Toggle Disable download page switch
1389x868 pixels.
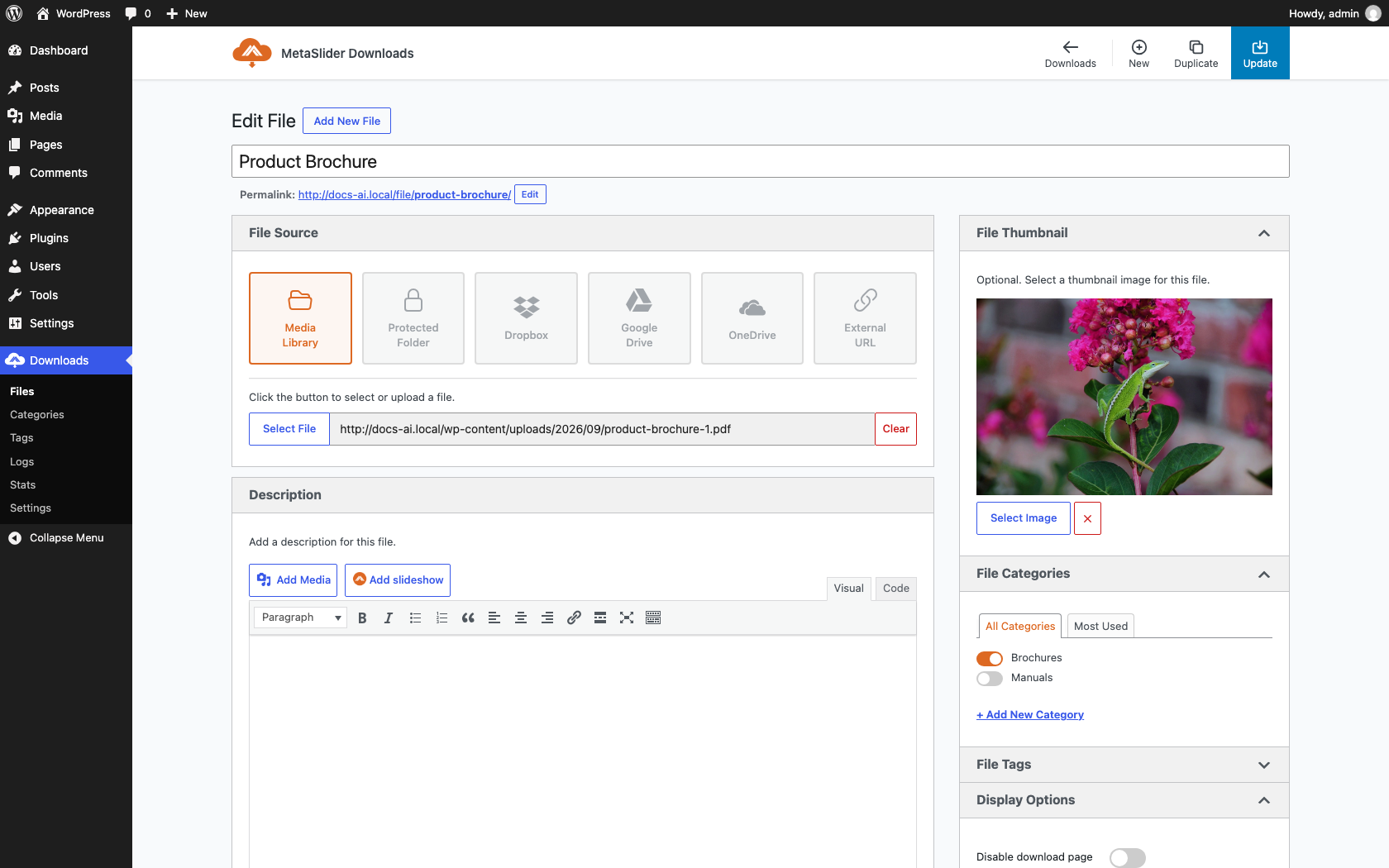point(1127,857)
